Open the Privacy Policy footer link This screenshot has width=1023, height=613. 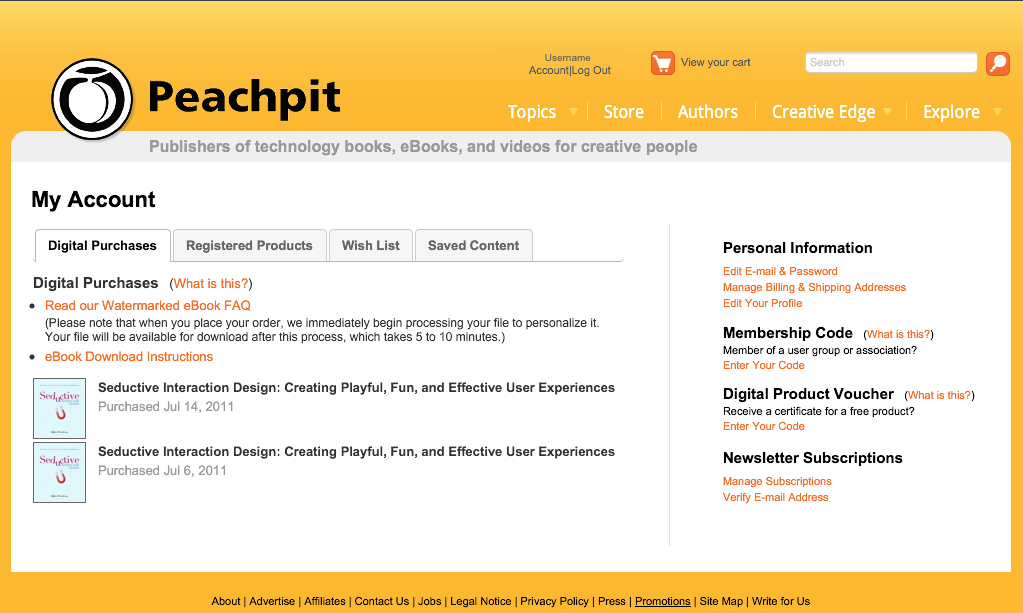point(555,601)
